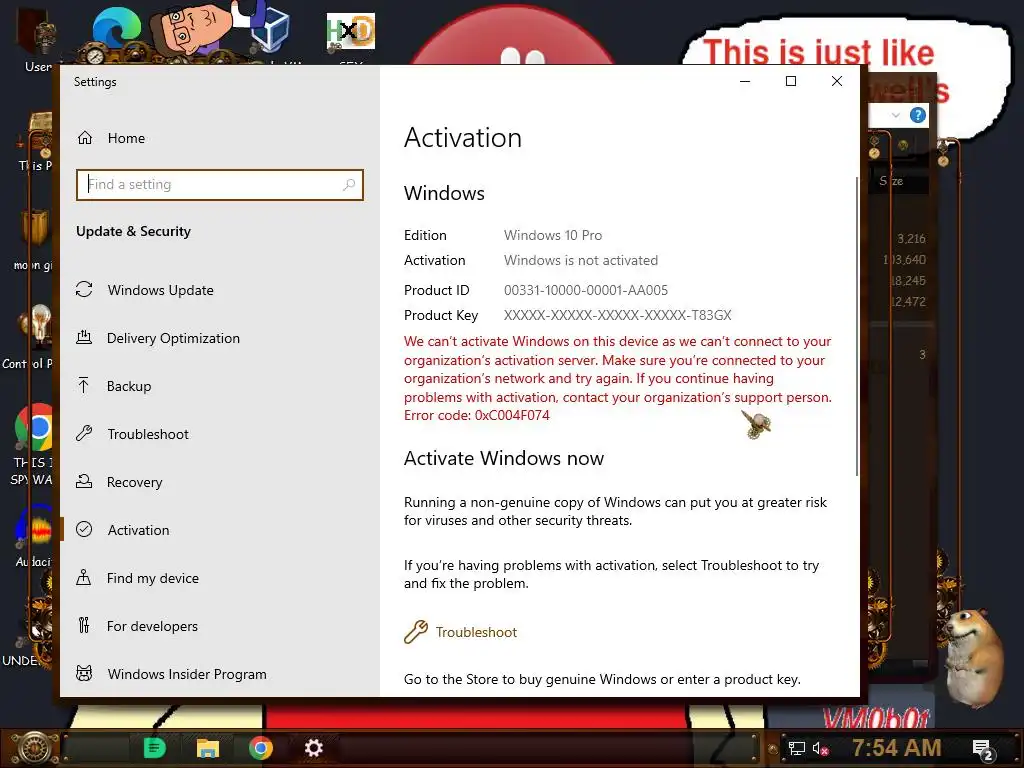Click the Activation checkmark circle icon
This screenshot has height=768, width=1024.
(x=84, y=530)
